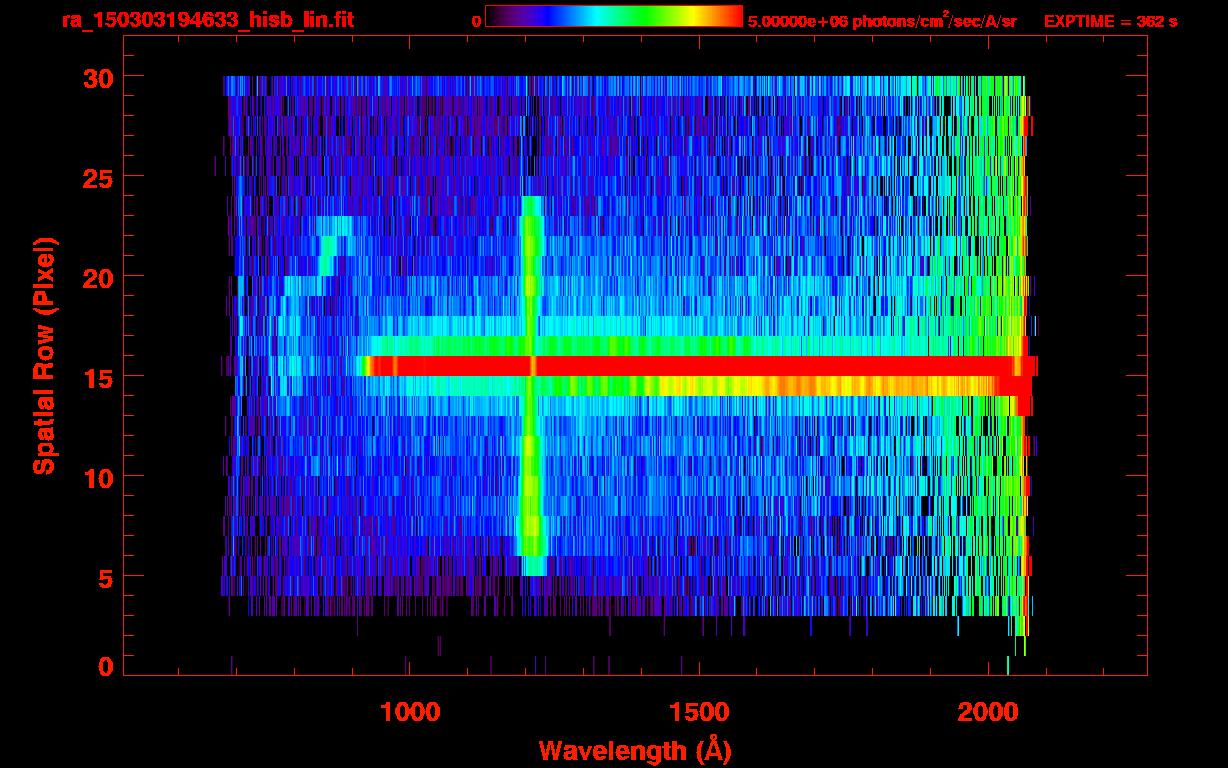The height and width of the screenshot is (768, 1228).
Task: Click the 5.00000e+06 photons/cm²/sec/Å/sr label
Action: [x=882, y=20]
